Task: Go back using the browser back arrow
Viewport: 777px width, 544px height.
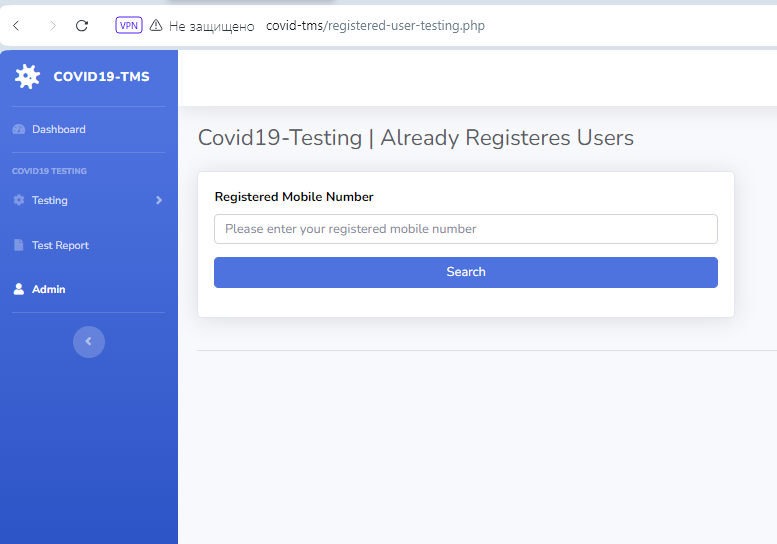Action: [x=16, y=26]
